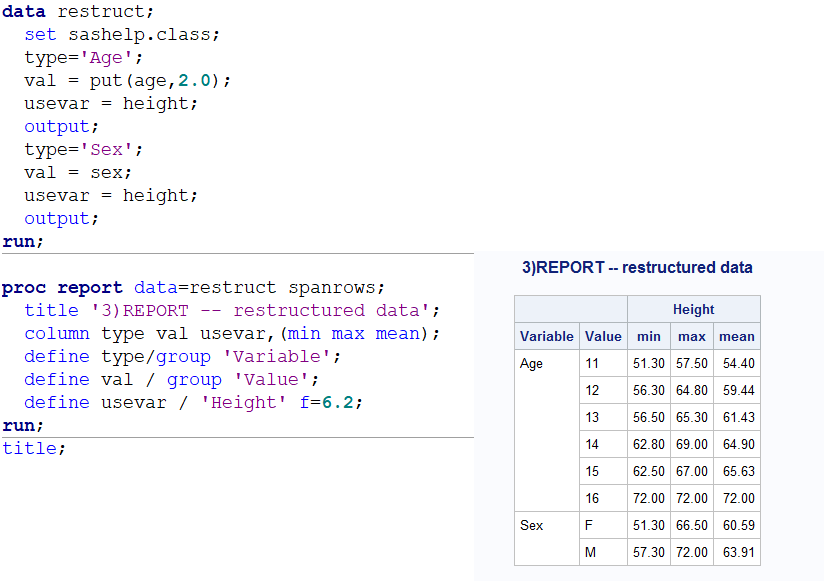
Task: Click the 'data restruct;' code line
Action: (78, 12)
